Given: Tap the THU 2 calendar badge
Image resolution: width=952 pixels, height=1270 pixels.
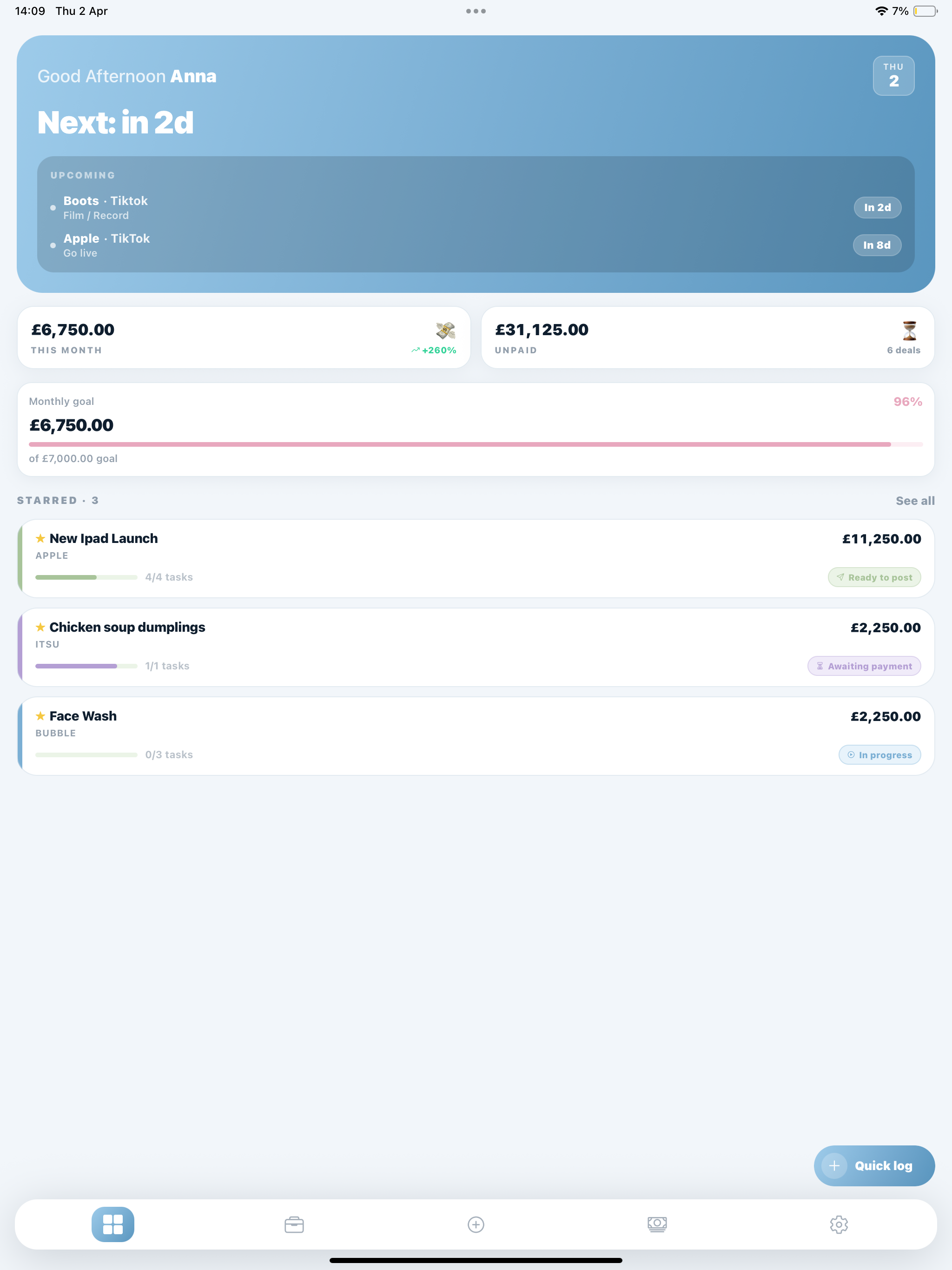Looking at the screenshot, I should click(x=893, y=76).
